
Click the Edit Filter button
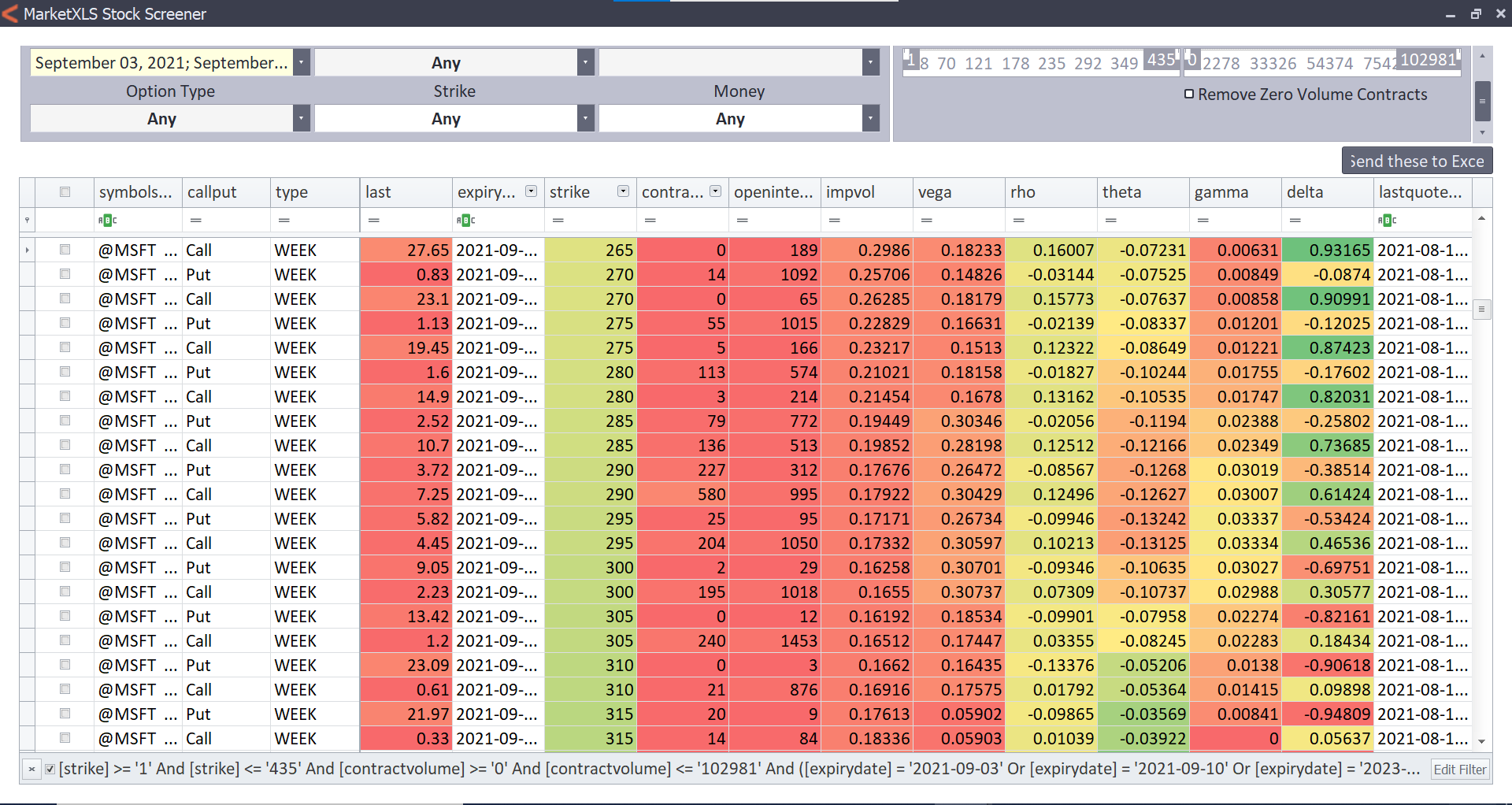coord(1460,769)
